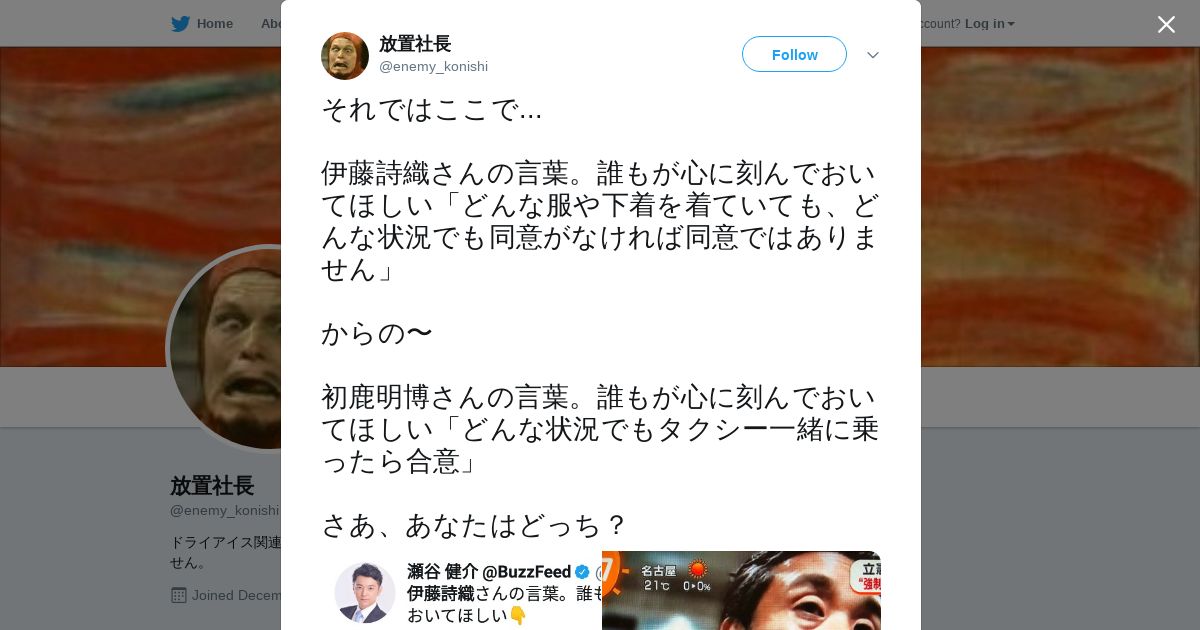Click 瀬谷 健介's avatar in quoted tweet
Viewport: 1200px width, 630px height.
(x=364, y=592)
